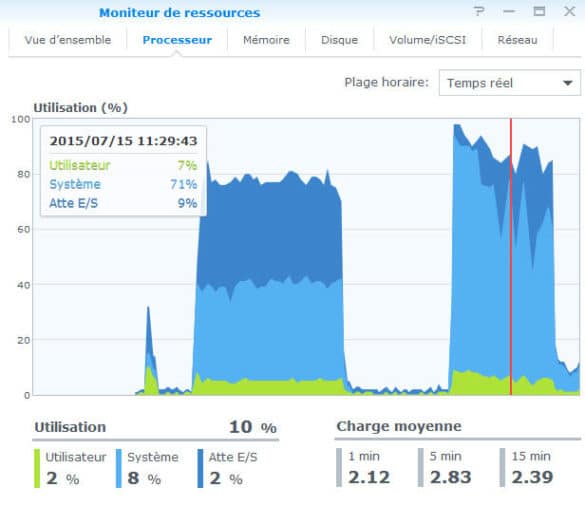Click the 1 min load average value
The image size is (585, 505).
point(369,477)
